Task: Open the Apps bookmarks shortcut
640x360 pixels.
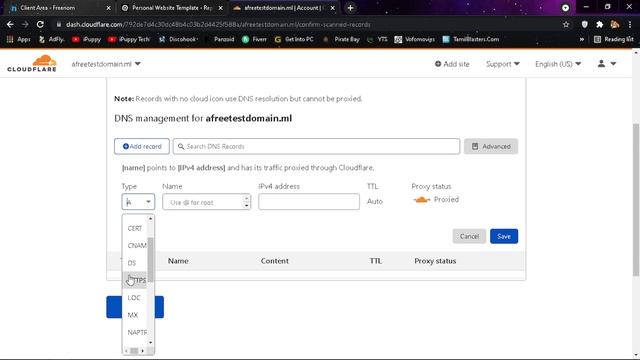Action: coord(19,39)
